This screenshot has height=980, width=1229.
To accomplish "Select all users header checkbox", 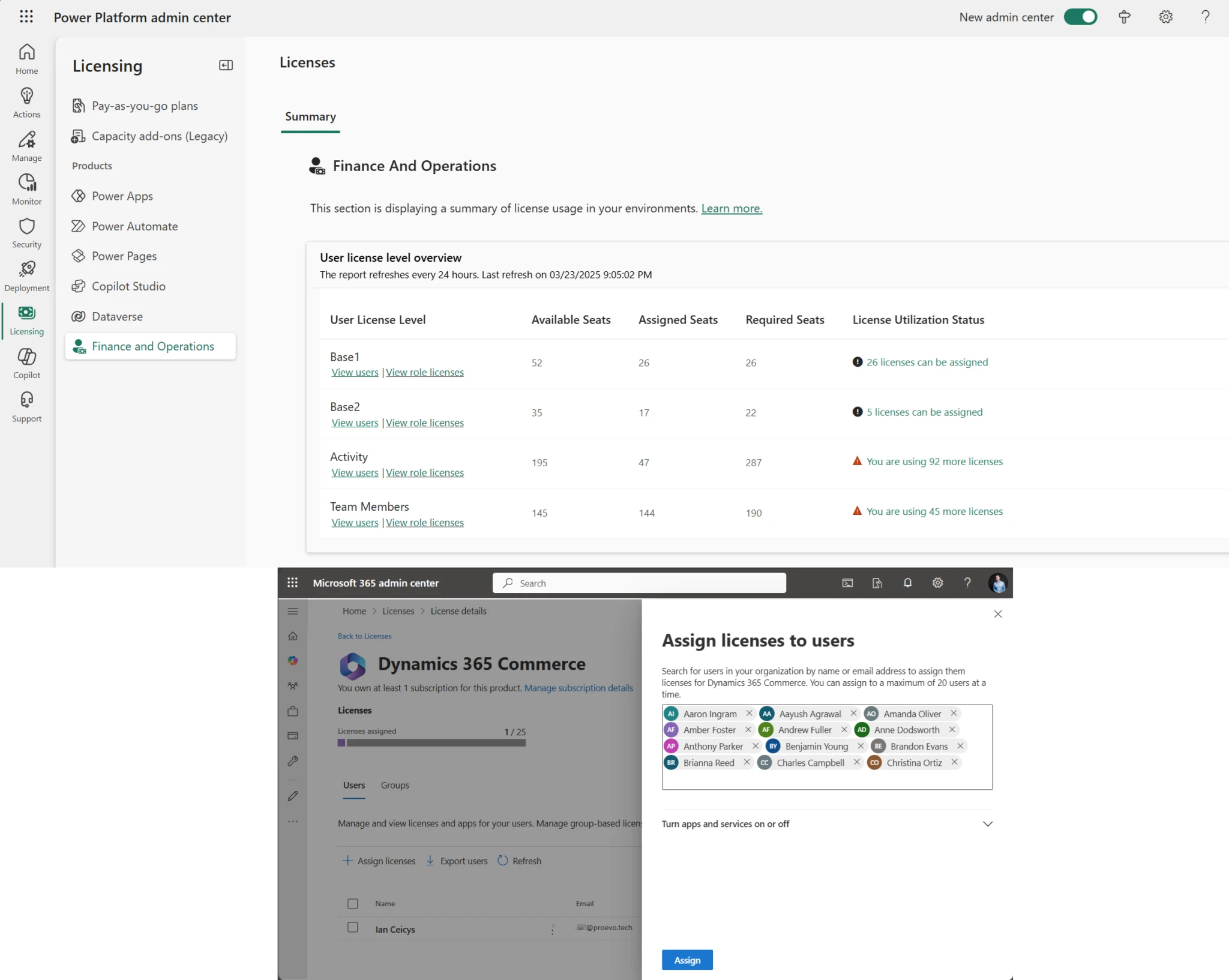I will pos(352,903).
